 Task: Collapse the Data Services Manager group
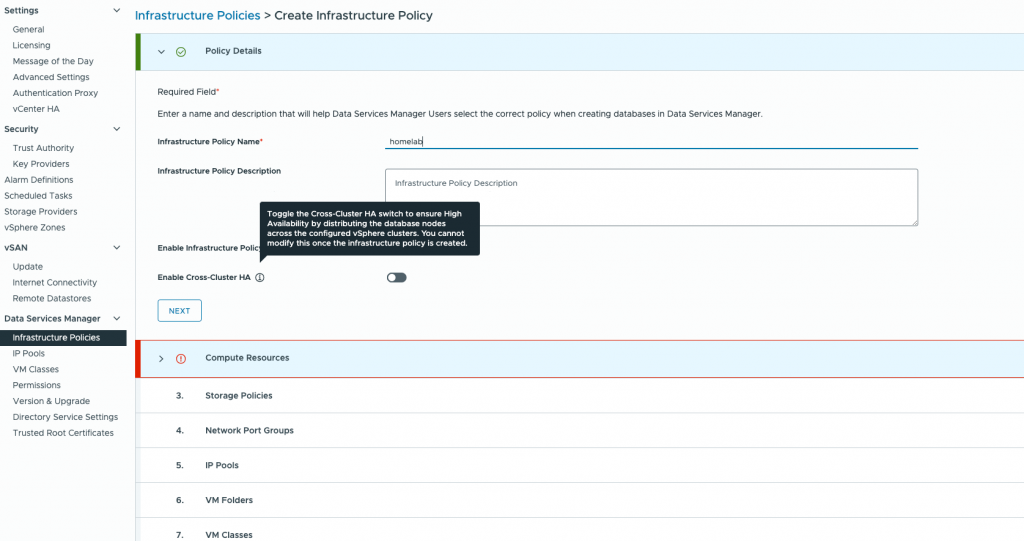click(x=117, y=319)
